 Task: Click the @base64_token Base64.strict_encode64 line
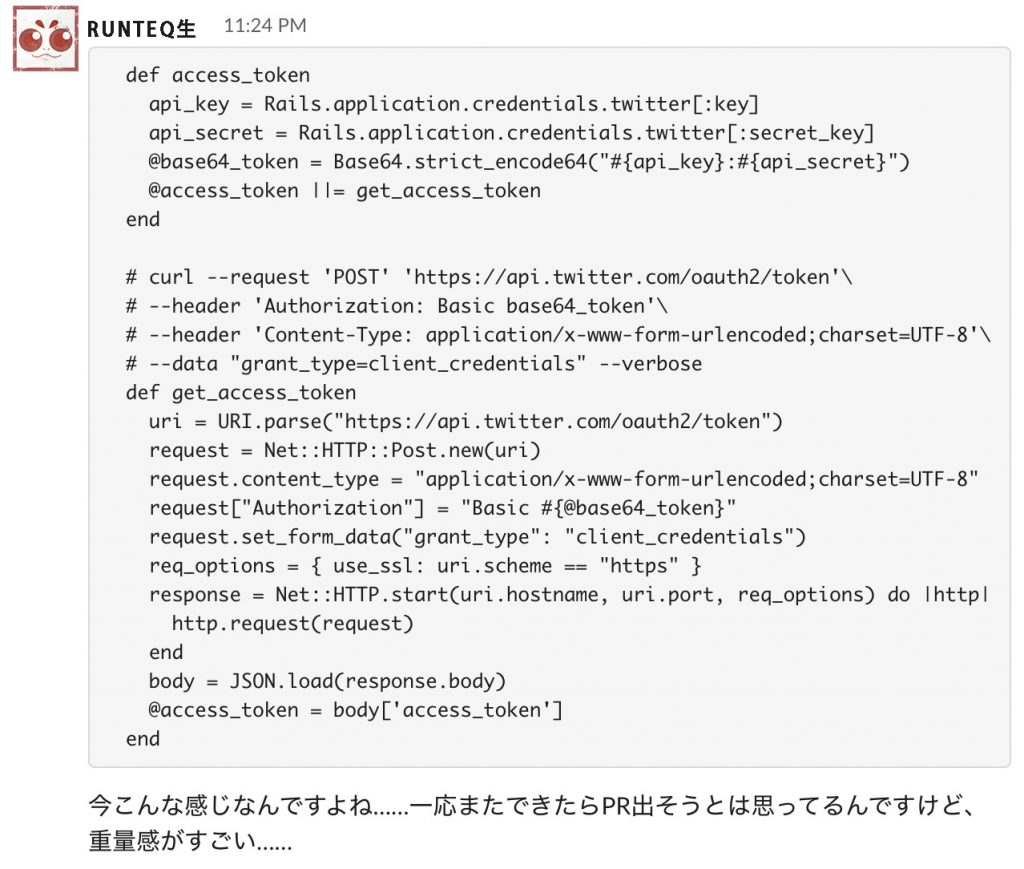(x=529, y=161)
